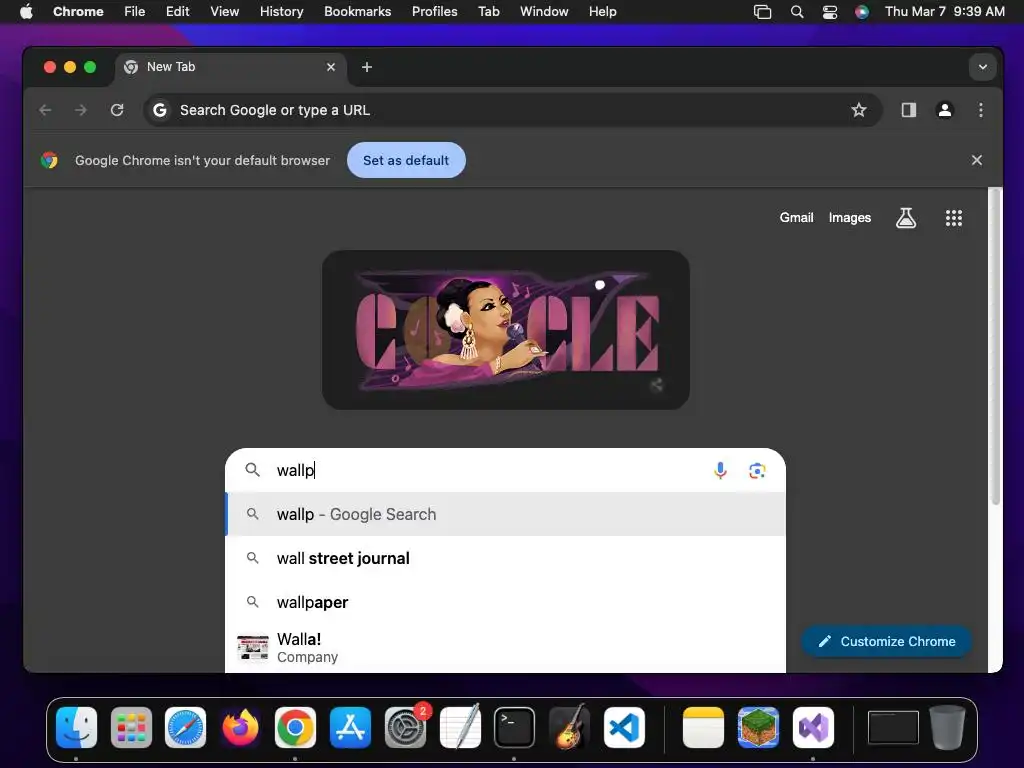
Task: Click the date and time clock
Action: (x=944, y=11)
